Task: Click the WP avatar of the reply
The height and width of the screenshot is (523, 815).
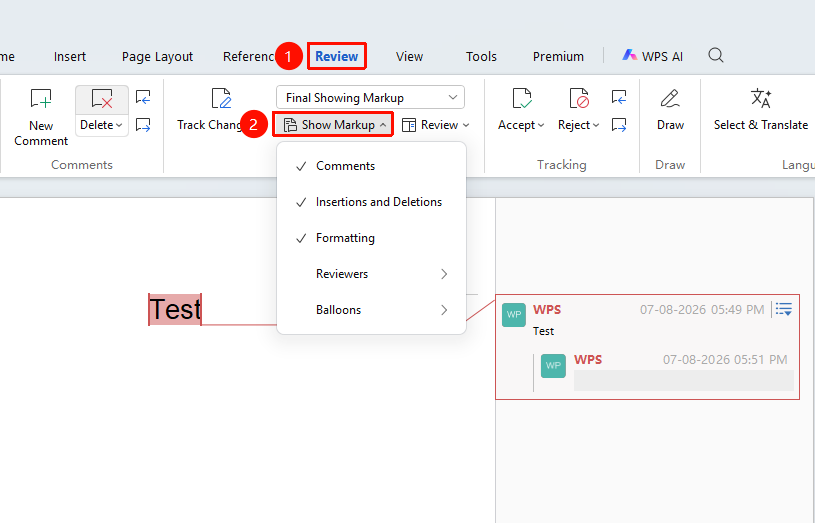Action: coord(553,365)
